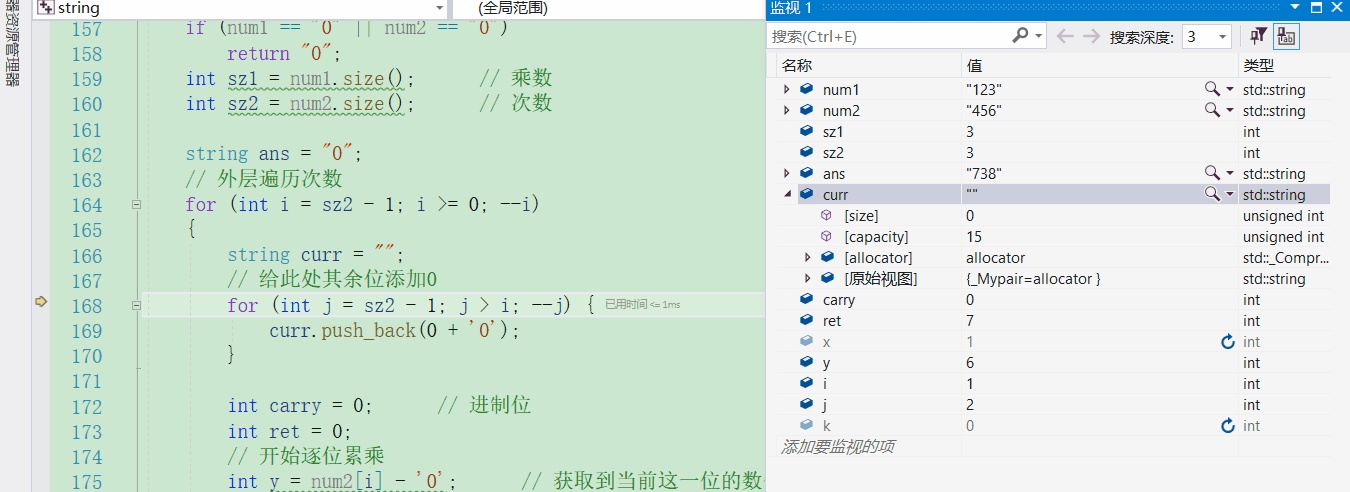Click the value "738" of ans
1350x492 pixels.
pyautogui.click(x=984, y=174)
